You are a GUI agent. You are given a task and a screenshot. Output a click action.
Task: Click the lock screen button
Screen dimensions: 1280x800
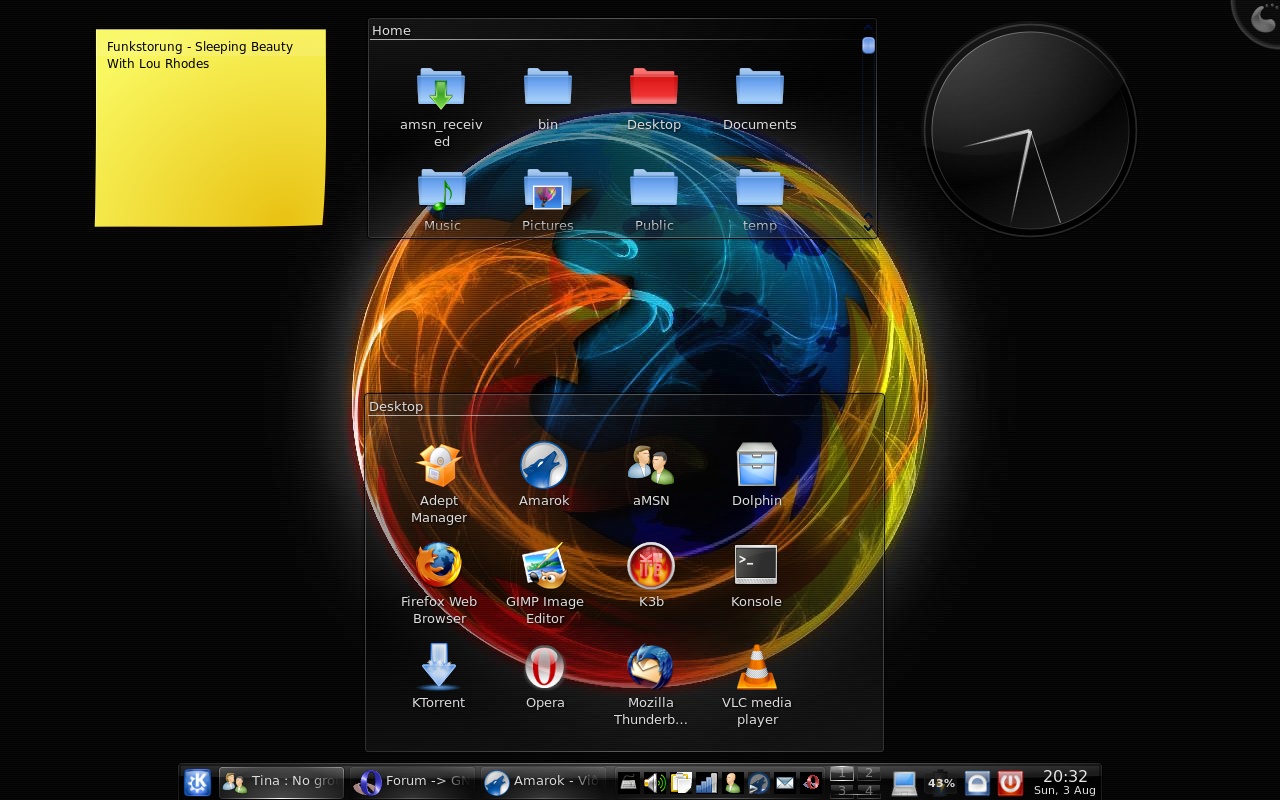(x=977, y=783)
